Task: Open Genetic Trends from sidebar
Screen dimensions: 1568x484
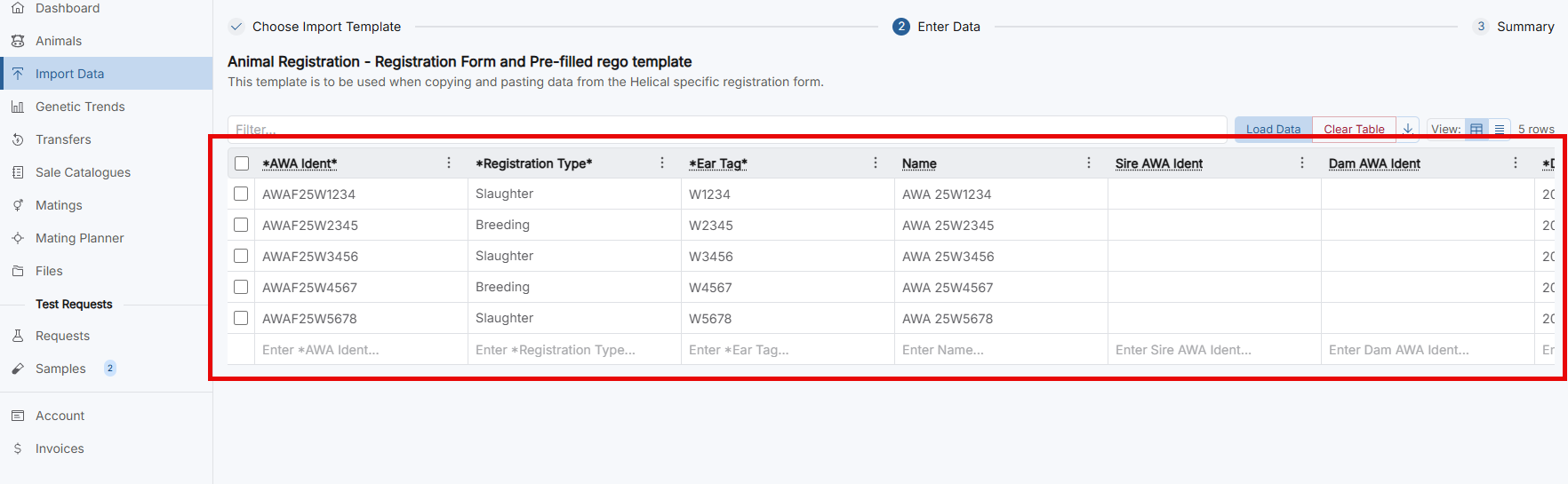Action: coord(80,107)
